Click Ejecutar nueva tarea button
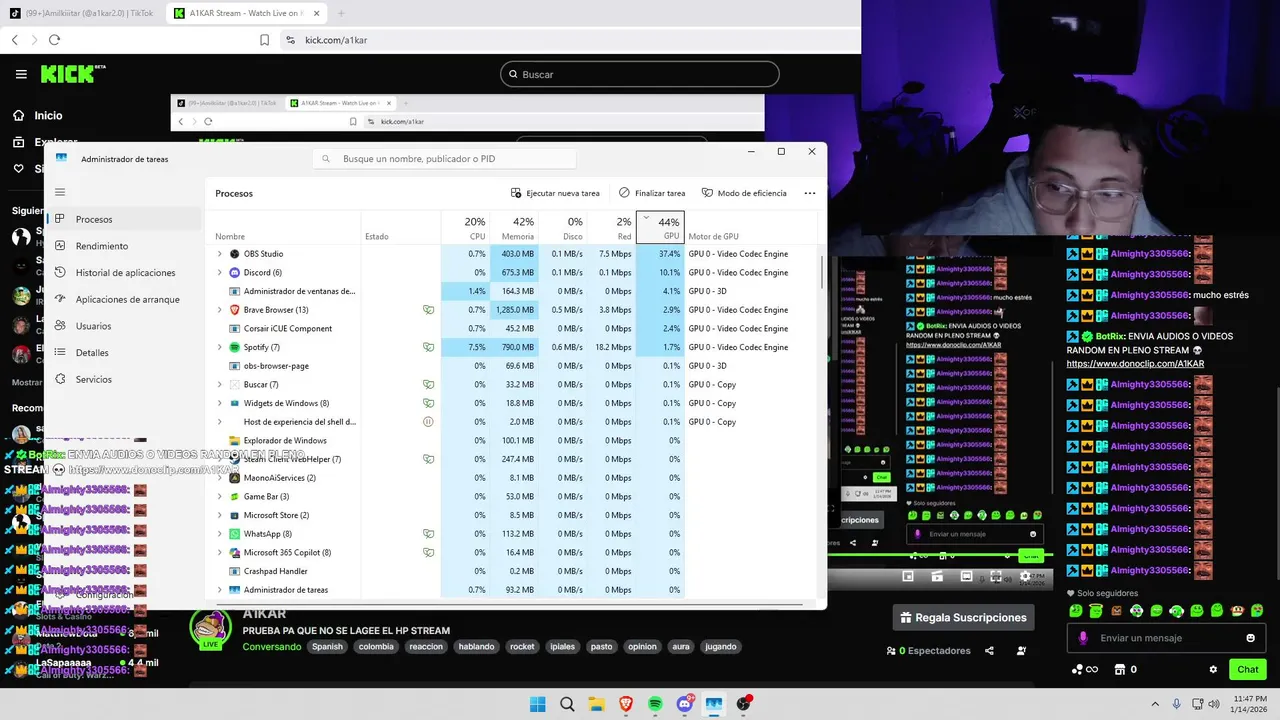The height and width of the screenshot is (720, 1280). tap(555, 193)
